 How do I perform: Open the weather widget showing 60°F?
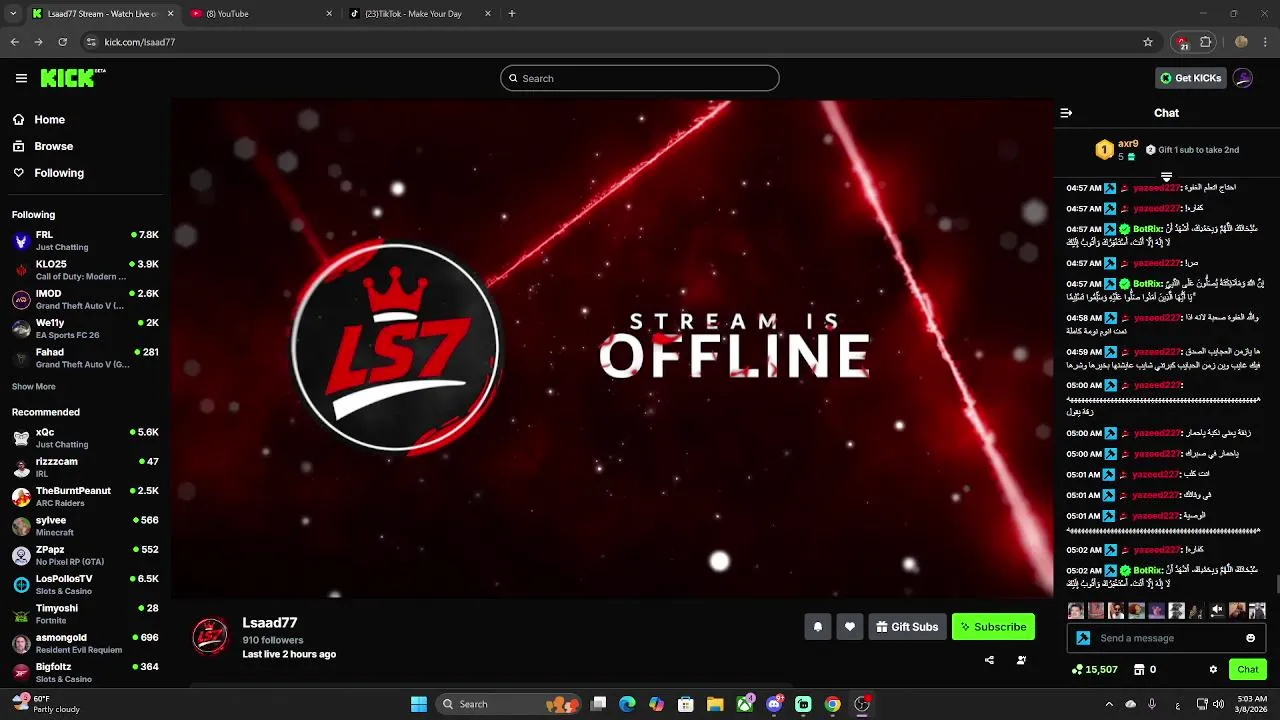pyautogui.click(x=45, y=704)
